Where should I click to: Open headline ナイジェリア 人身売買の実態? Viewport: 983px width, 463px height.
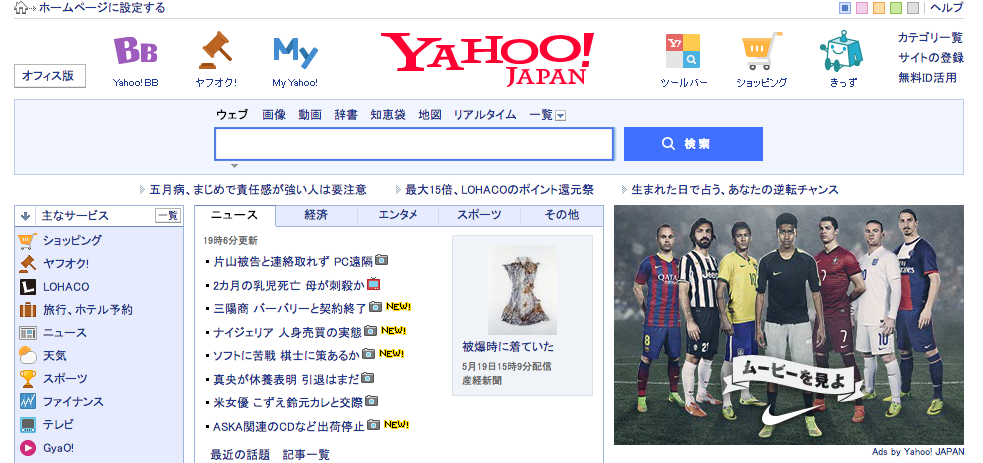pos(288,332)
